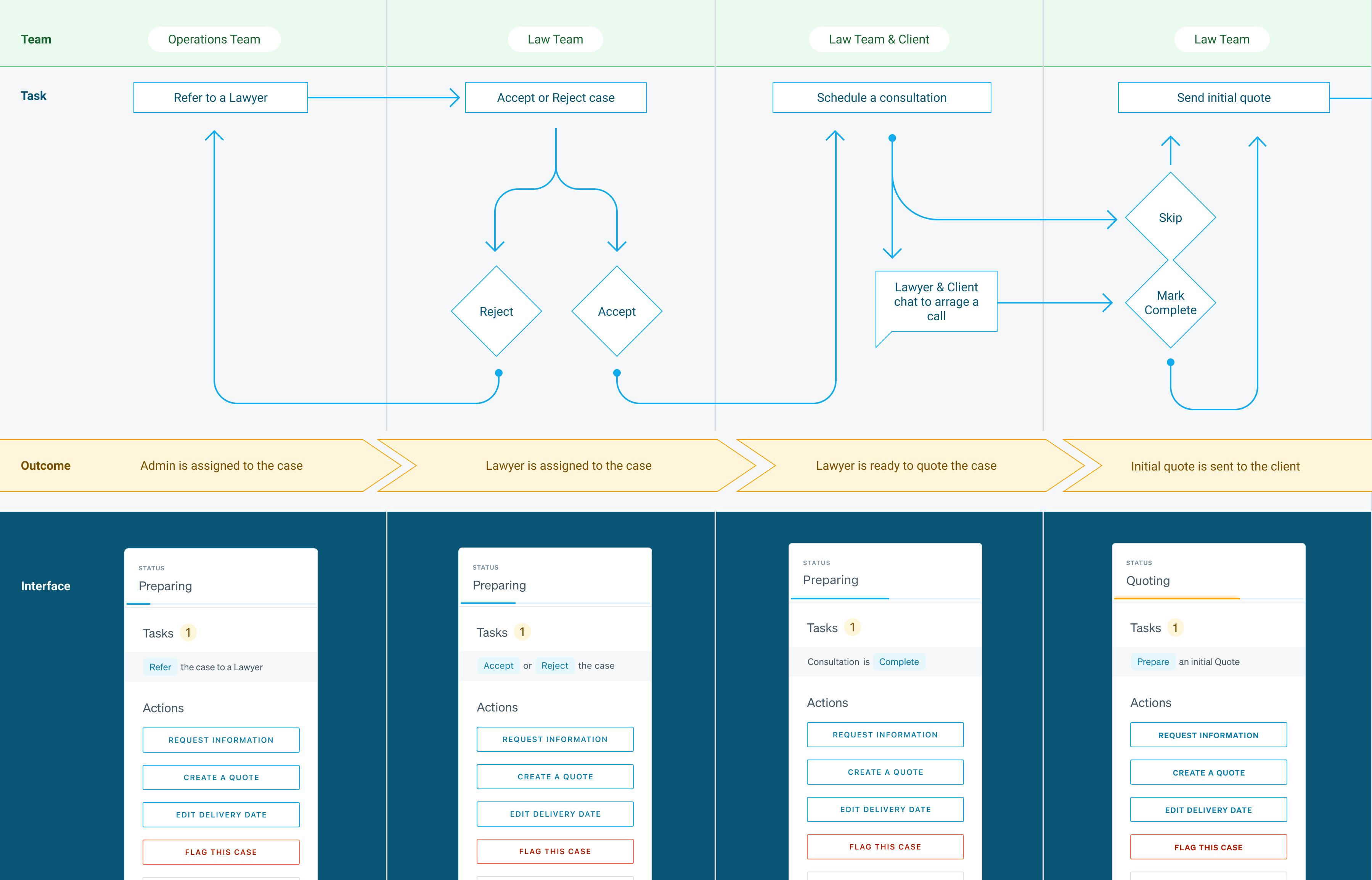Click the Send initial quote task box
This screenshot has height=880, width=1372.
click(x=1223, y=98)
